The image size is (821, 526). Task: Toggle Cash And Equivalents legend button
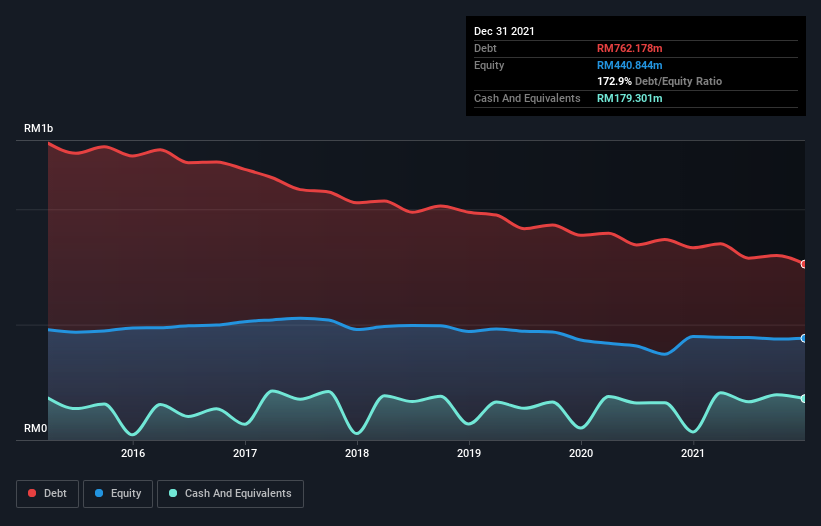tap(230, 494)
